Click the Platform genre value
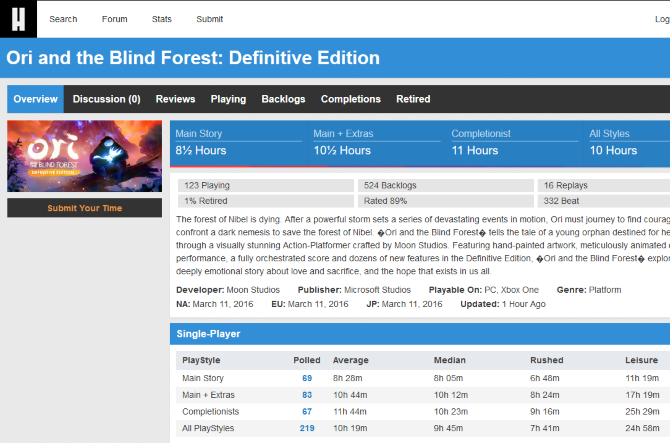Viewport: 670px width, 443px height. pos(605,290)
